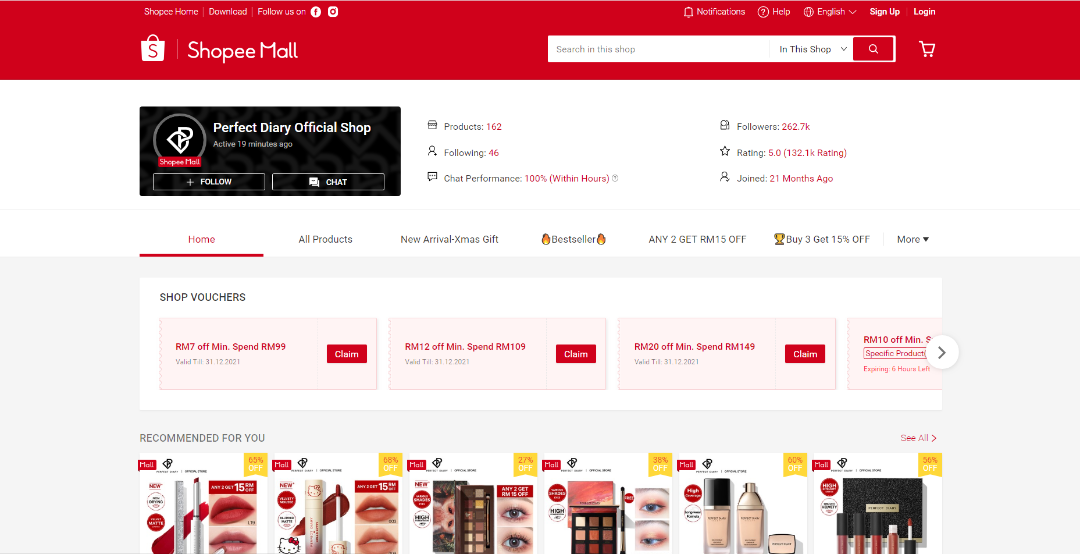Open the shopping cart icon

point(926,49)
